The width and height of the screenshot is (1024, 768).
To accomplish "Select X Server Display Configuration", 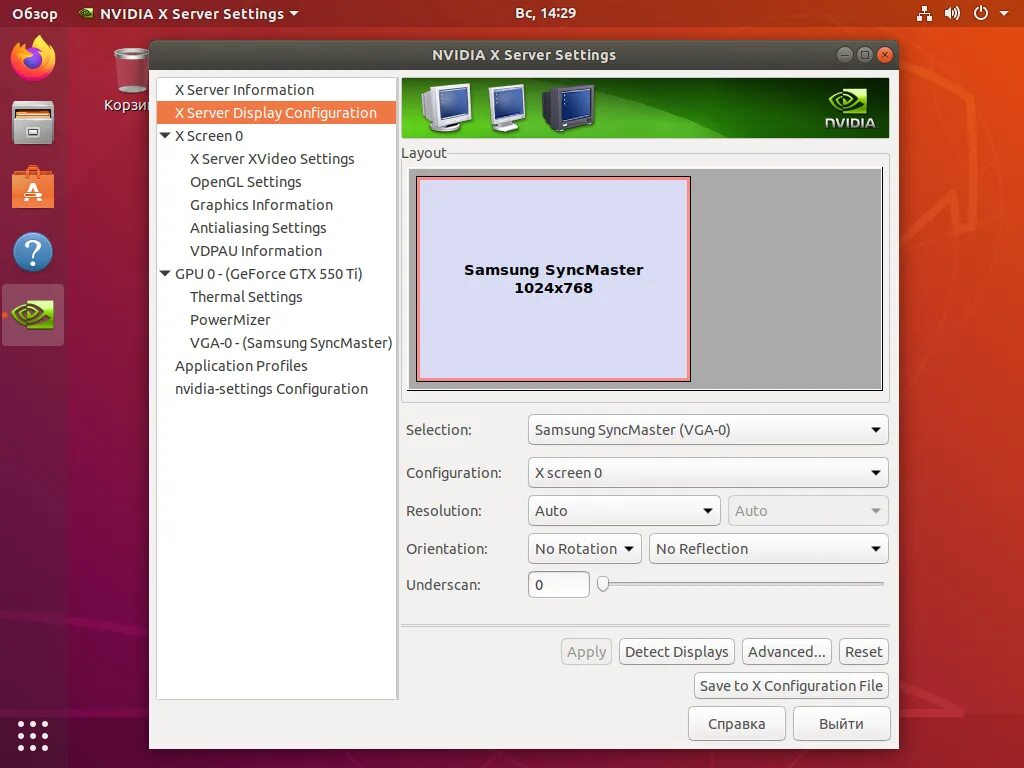I will [276, 112].
